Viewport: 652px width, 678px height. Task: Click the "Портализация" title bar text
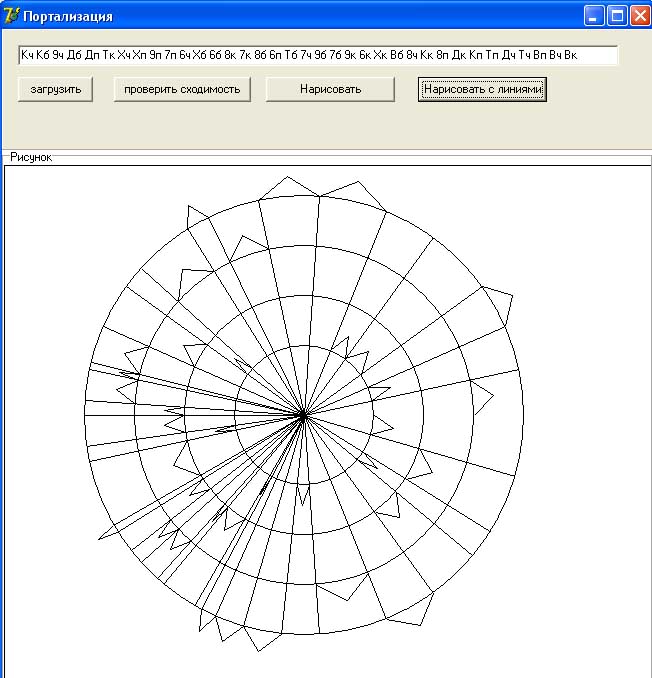(x=68, y=16)
